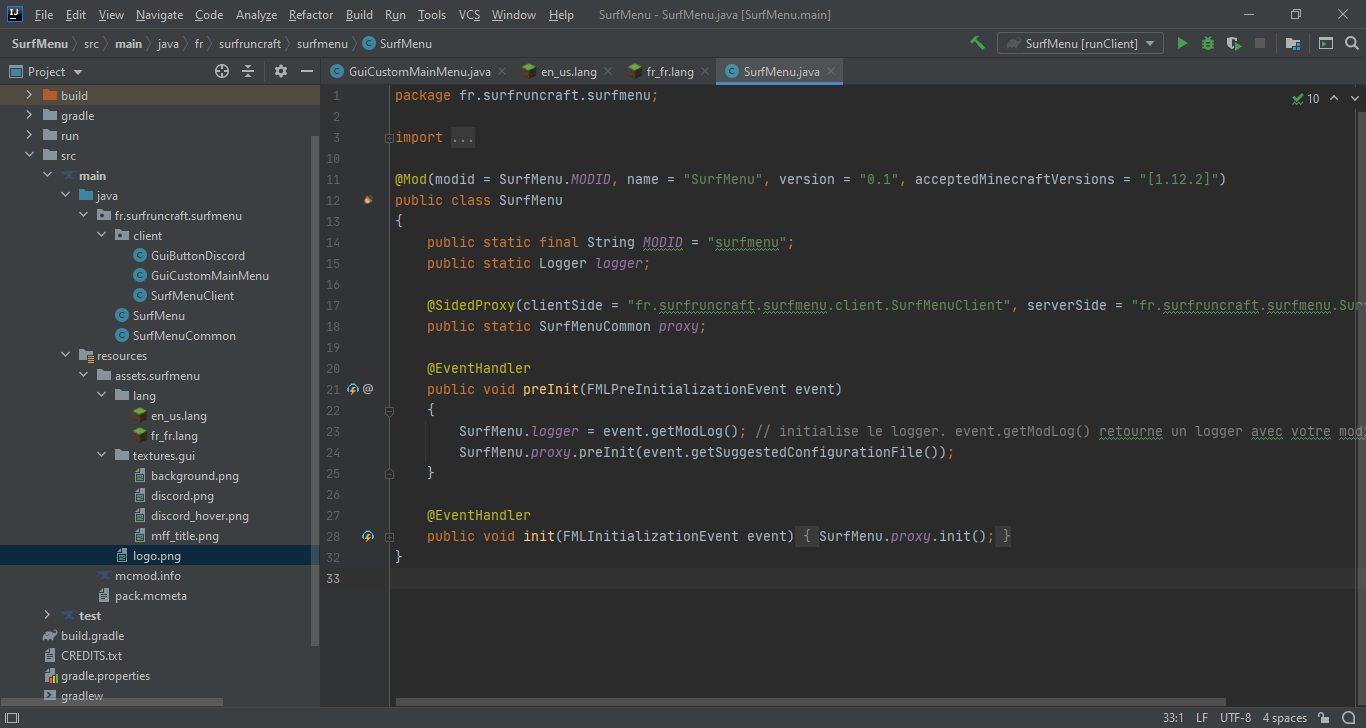
Task: Start debugging with the green bug icon
Action: tap(1208, 43)
